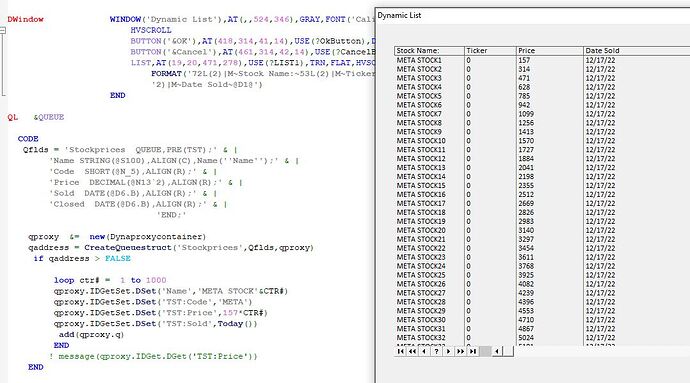Click the add(qproxy.q) statement
This screenshot has height=383, width=690.
click(92, 335)
